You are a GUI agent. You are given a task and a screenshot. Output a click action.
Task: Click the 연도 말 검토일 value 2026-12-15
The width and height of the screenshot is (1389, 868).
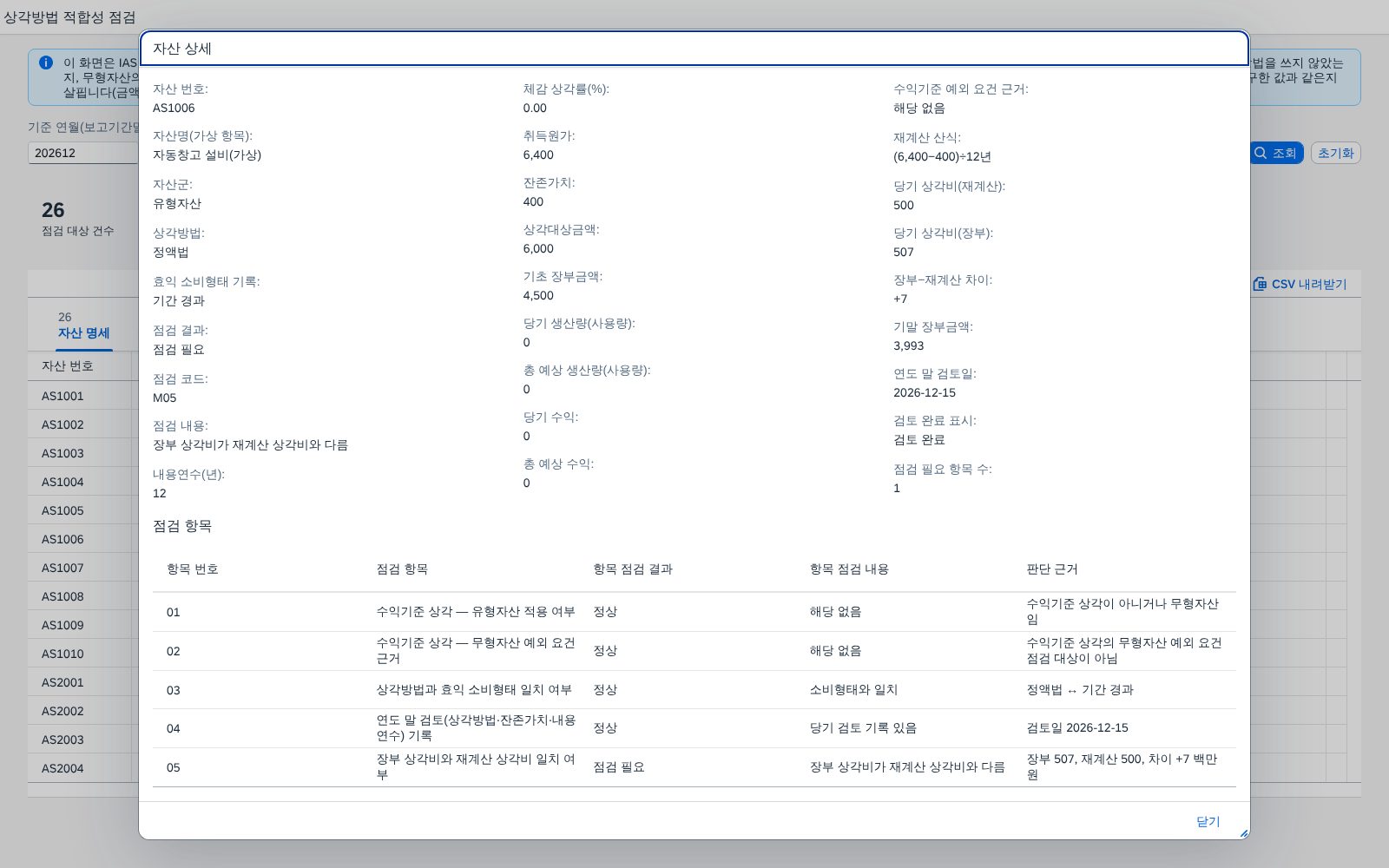point(925,392)
